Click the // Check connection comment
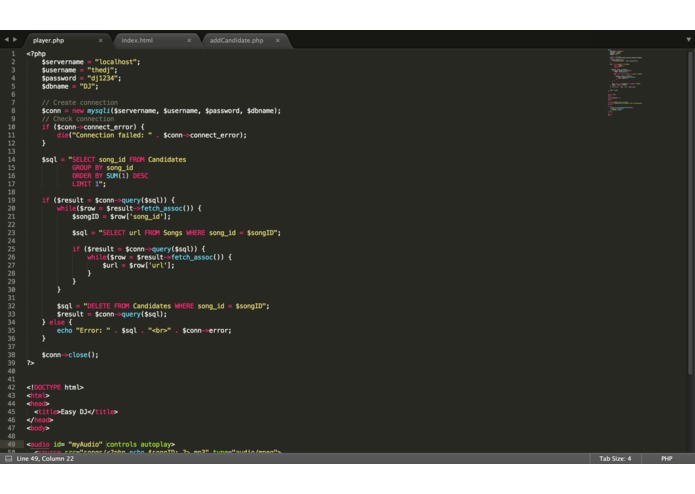This screenshot has width=695, height=494. 78,119
